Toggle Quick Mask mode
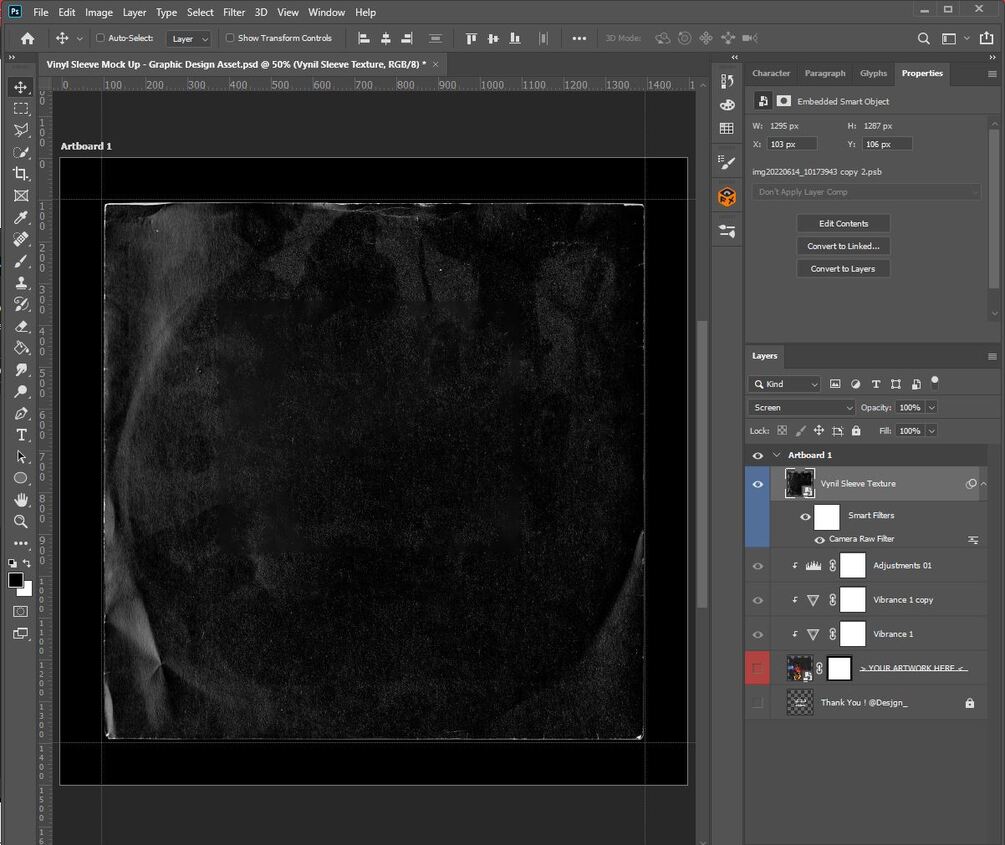Image resolution: width=1005 pixels, height=845 pixels. [x=21, y=612]
